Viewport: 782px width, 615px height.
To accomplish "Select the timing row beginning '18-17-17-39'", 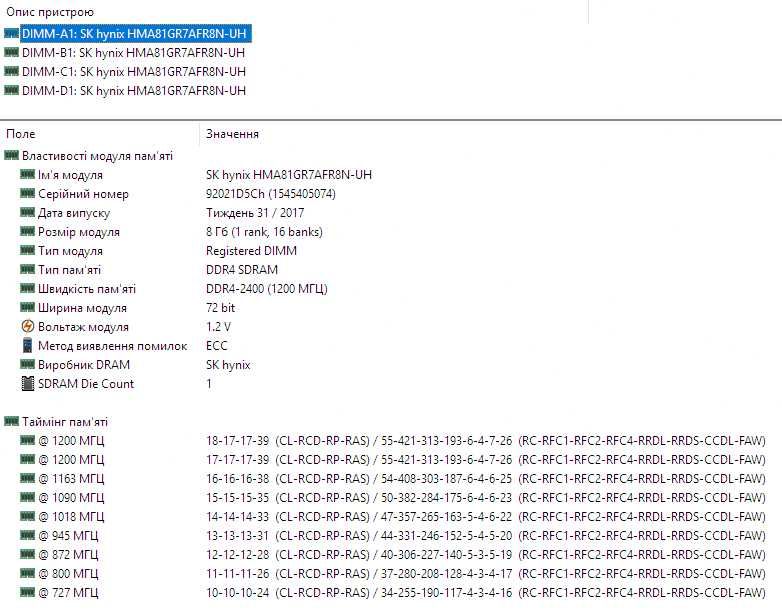I will 486,441.
